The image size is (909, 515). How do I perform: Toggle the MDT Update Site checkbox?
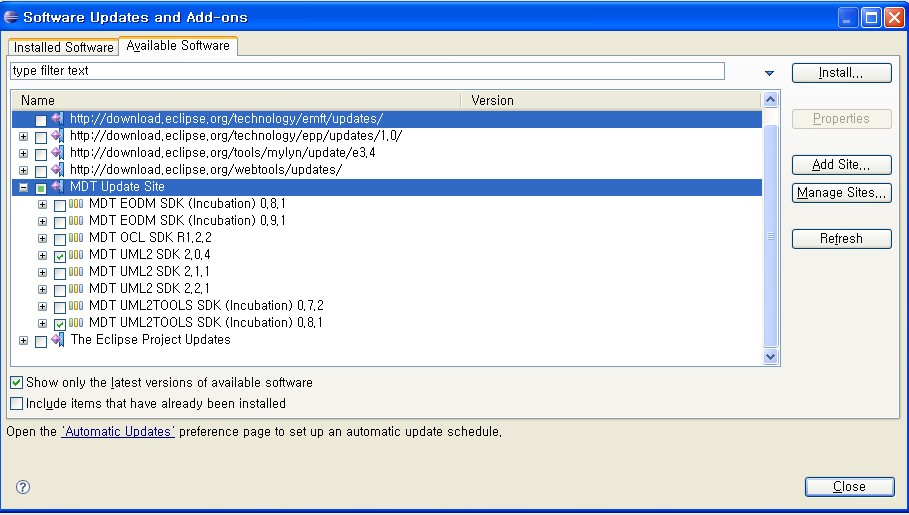point(41,188)
